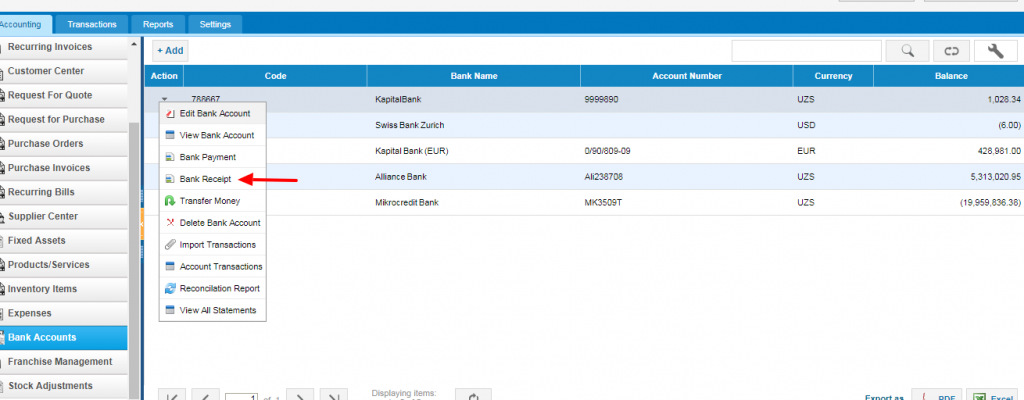Sort by the Balance column header

click(951, 76)
